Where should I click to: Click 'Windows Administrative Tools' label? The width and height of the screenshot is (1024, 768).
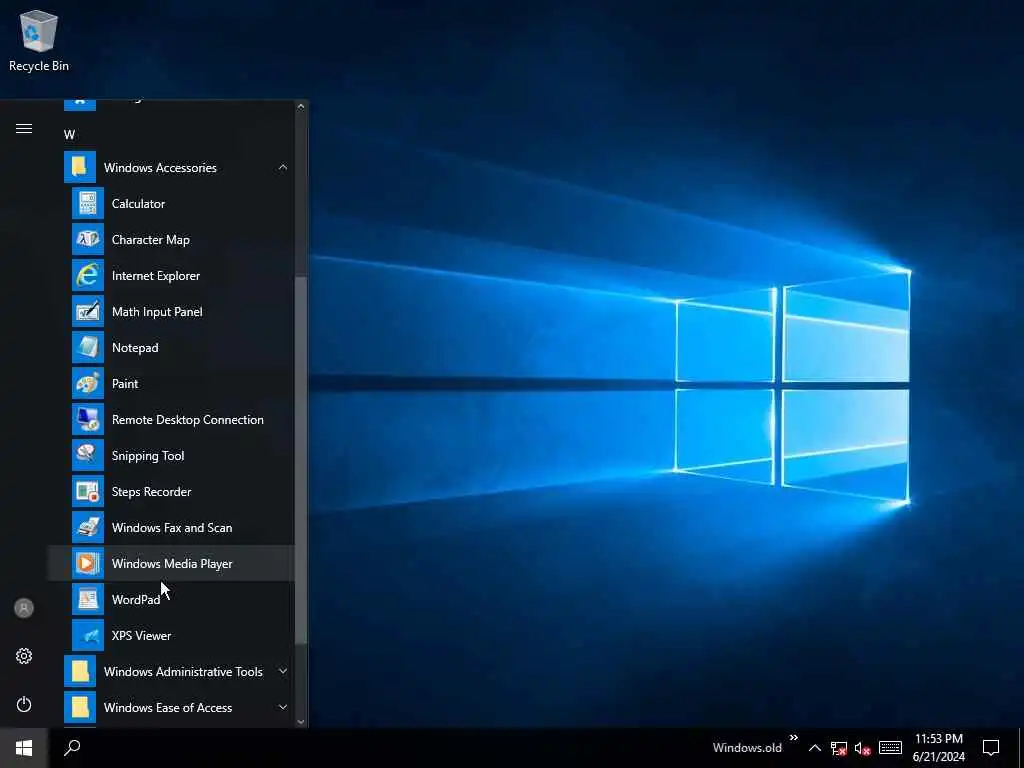point(184,671)
